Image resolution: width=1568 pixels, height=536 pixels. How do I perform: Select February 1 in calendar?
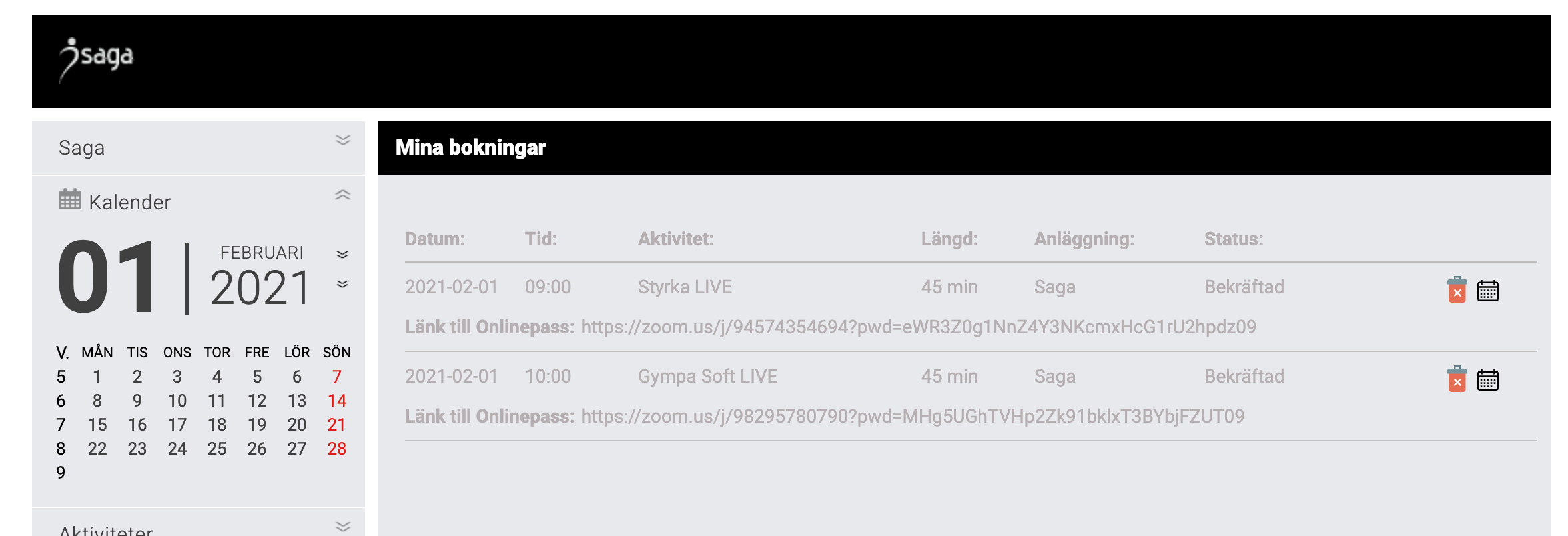click(97, 377)
